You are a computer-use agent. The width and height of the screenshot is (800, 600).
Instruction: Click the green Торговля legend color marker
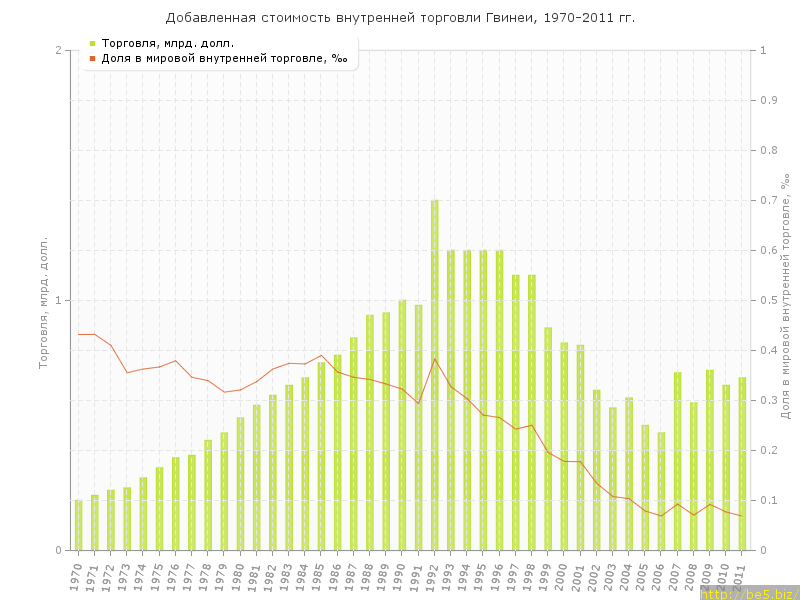(x=92, y=43)
